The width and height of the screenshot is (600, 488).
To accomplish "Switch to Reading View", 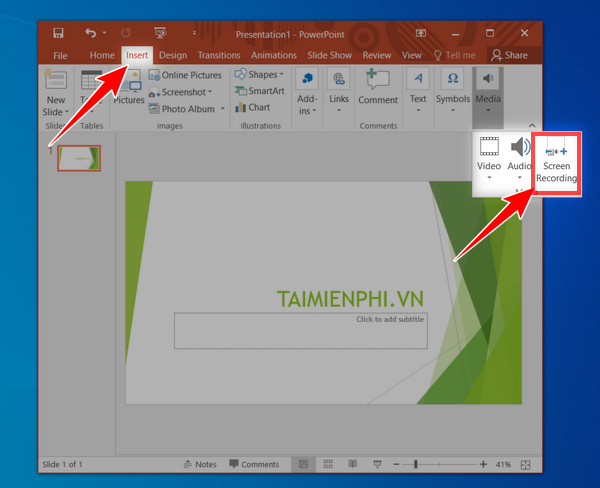I will 352,464.
